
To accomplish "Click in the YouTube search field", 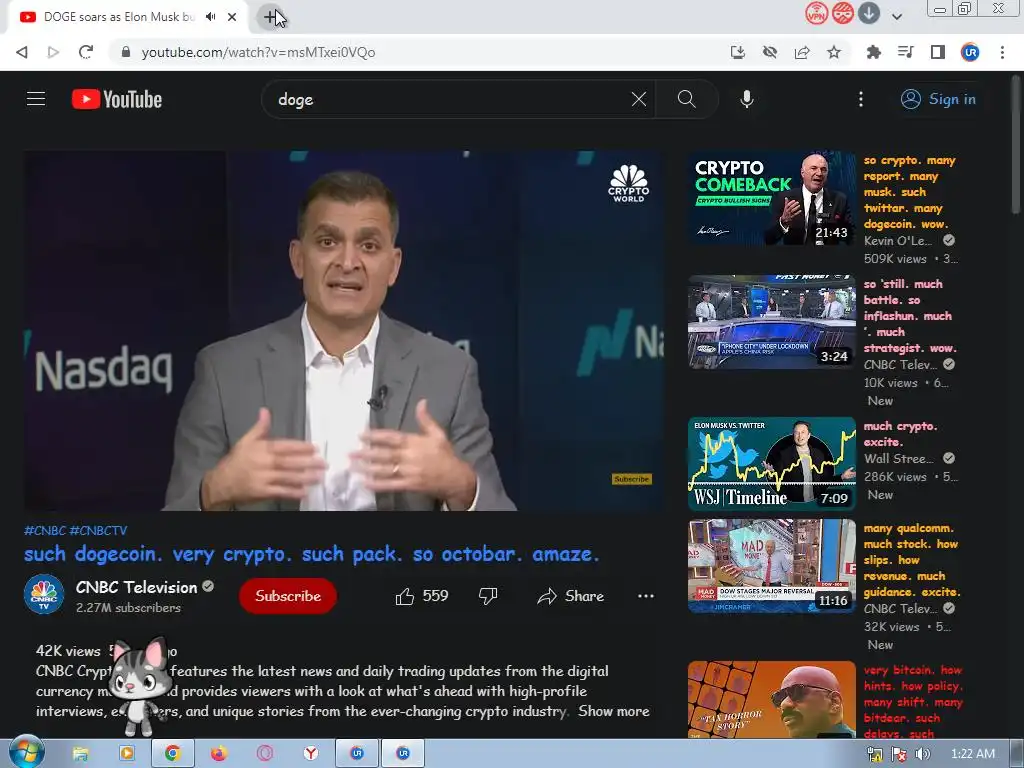I will tap(451, 99).
